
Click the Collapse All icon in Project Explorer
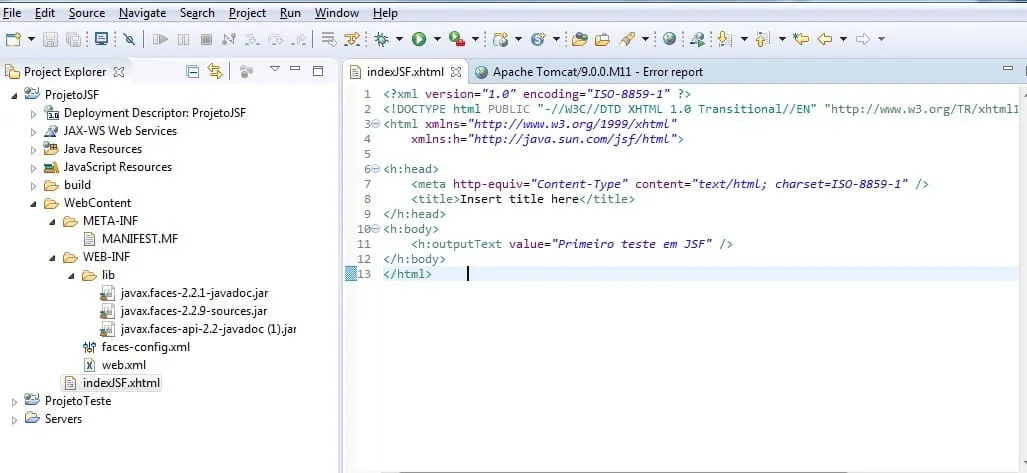(x=193, y=71)
